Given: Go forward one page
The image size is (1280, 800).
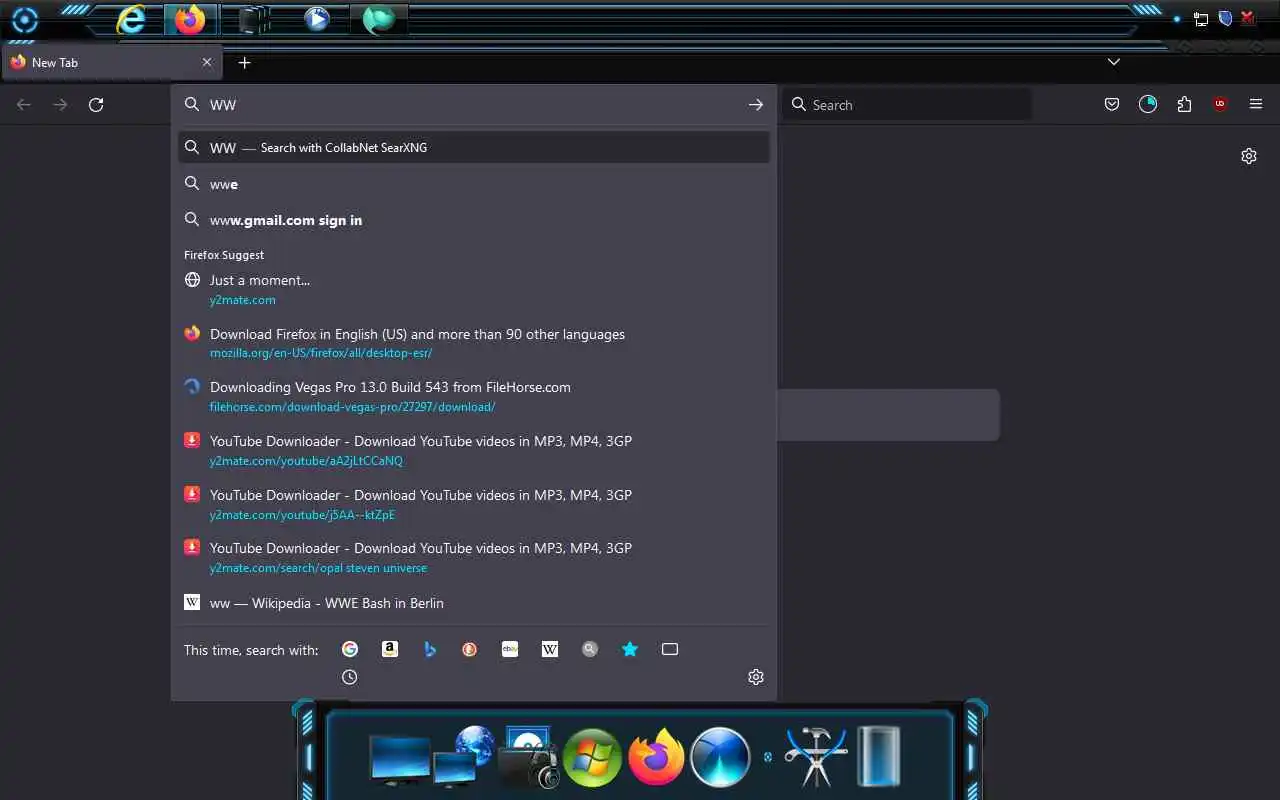Looking at the screenshot, I should [60, 105].
